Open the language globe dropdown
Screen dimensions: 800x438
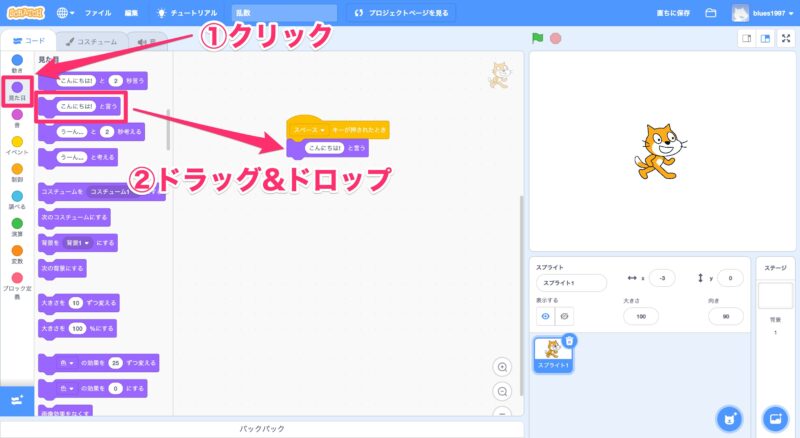point(67,13)
